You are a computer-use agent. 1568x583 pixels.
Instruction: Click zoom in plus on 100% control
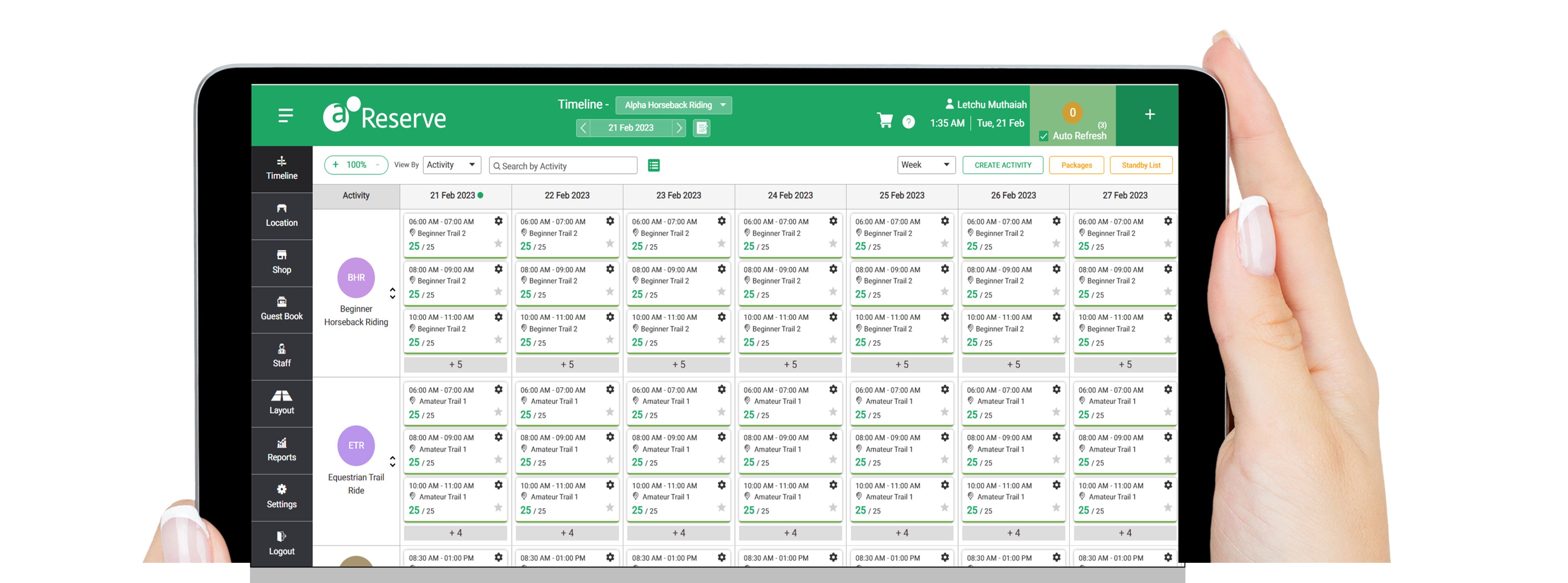coord(335,165)
